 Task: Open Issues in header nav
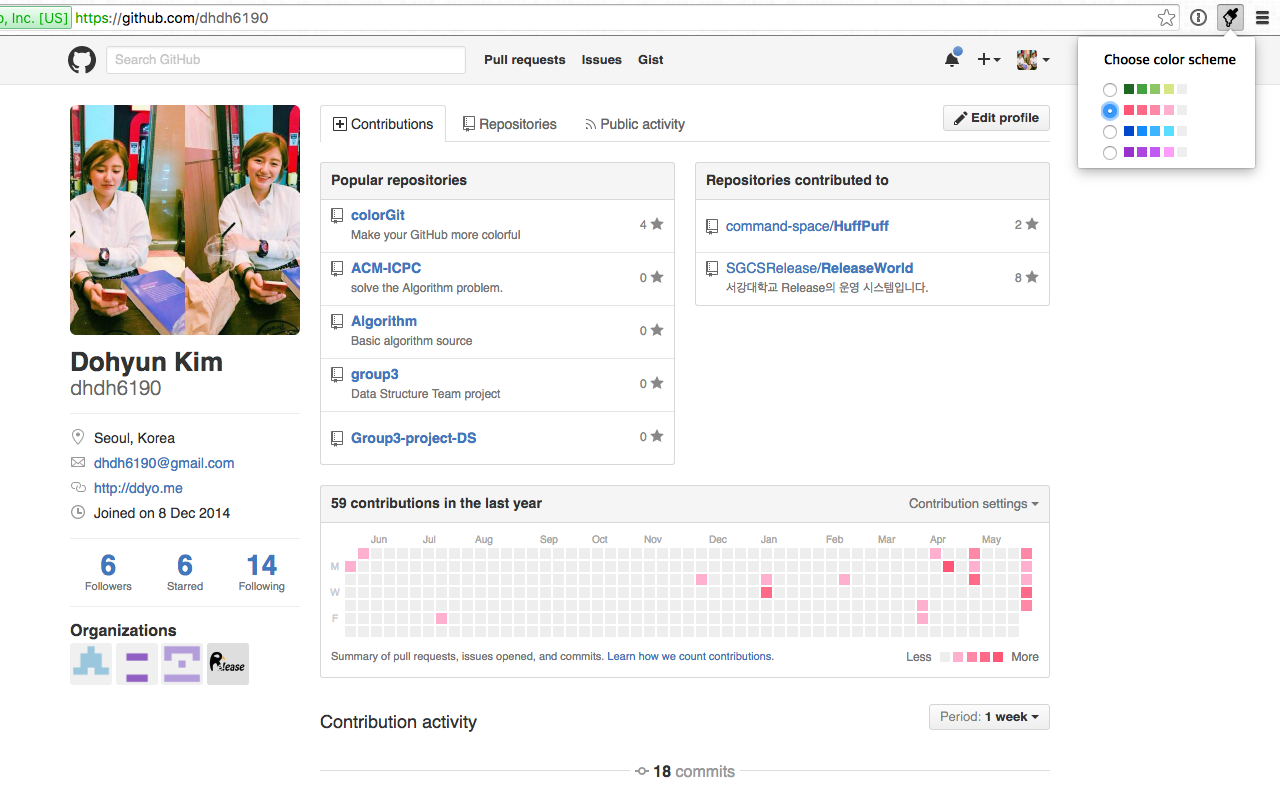[602, 60]
